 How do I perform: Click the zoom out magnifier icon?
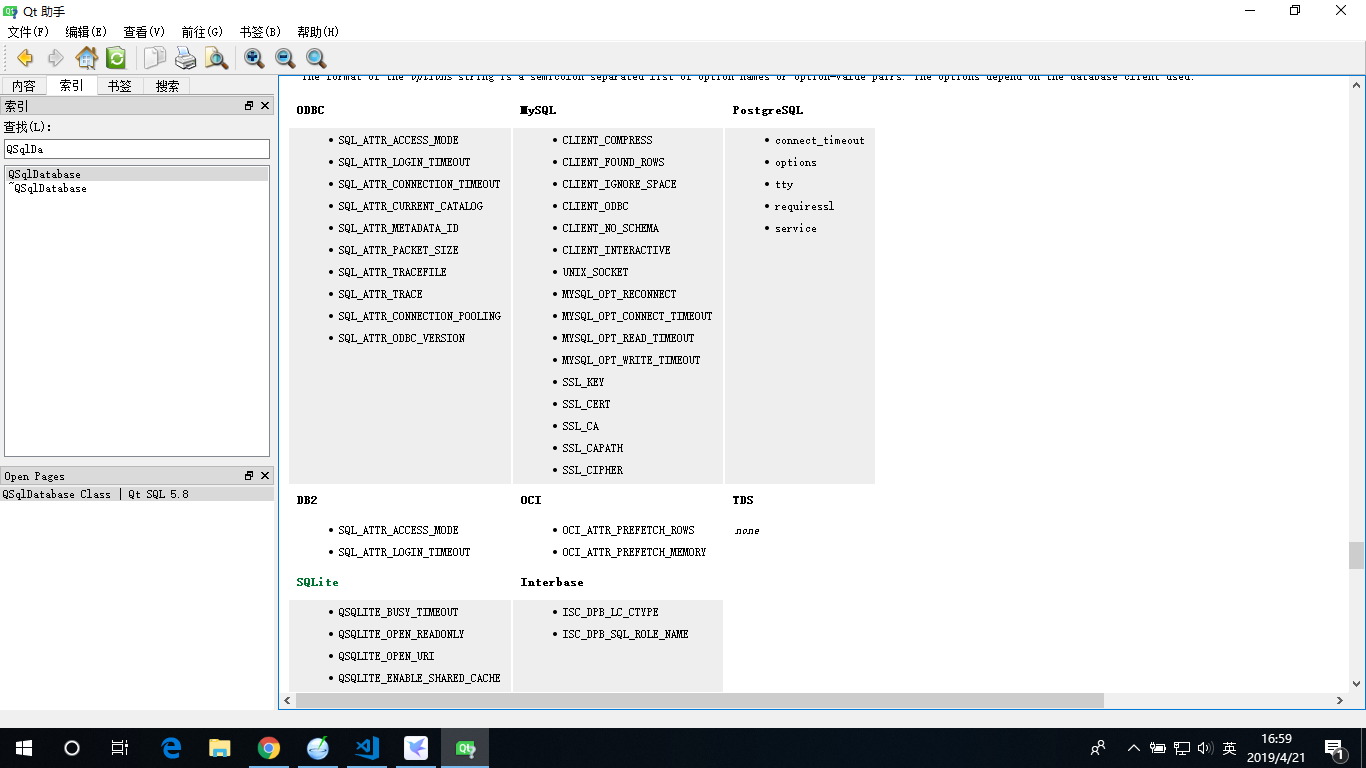click(x=285, y=58)
